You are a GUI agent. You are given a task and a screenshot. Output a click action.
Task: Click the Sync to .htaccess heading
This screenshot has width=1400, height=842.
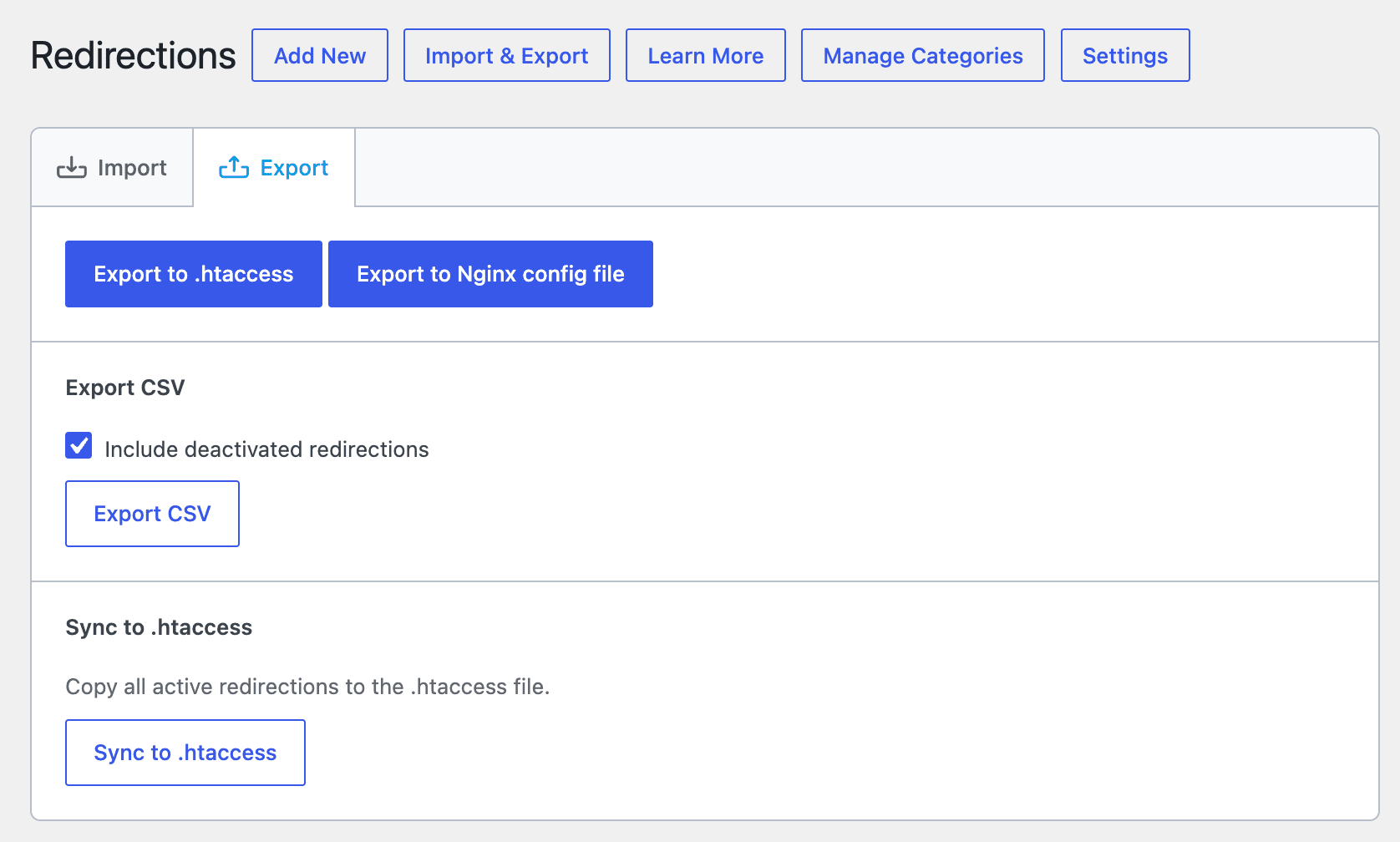[159, 627]
